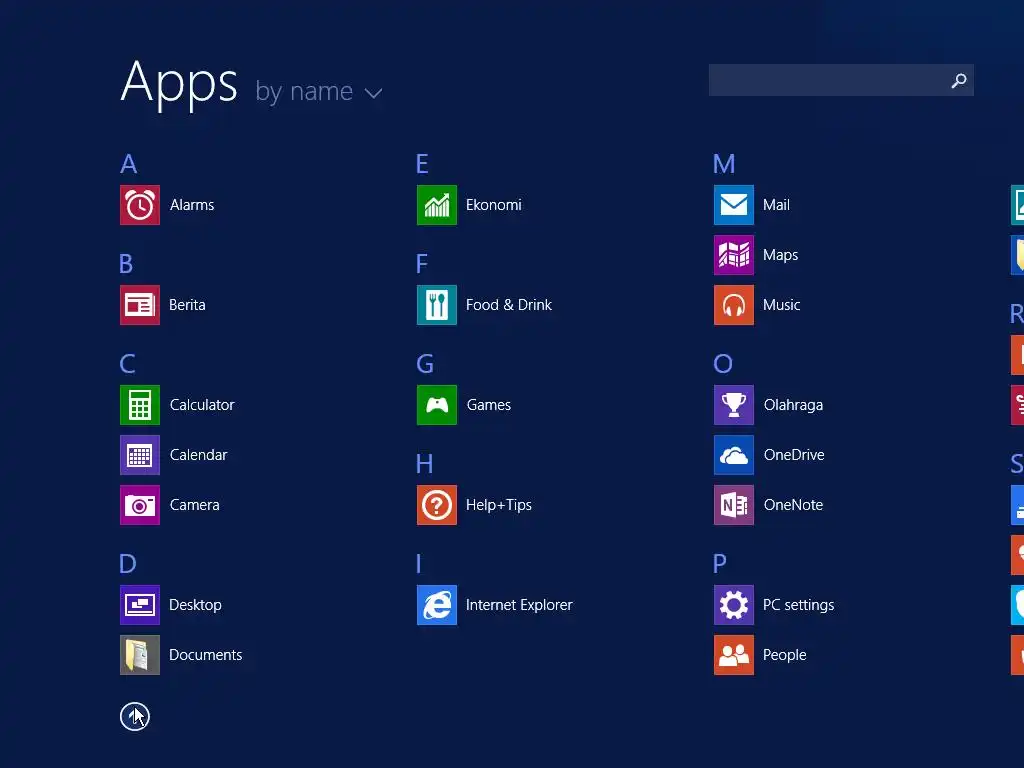
Task: Click inside the apps search box
Action: [x=841, y=80]
